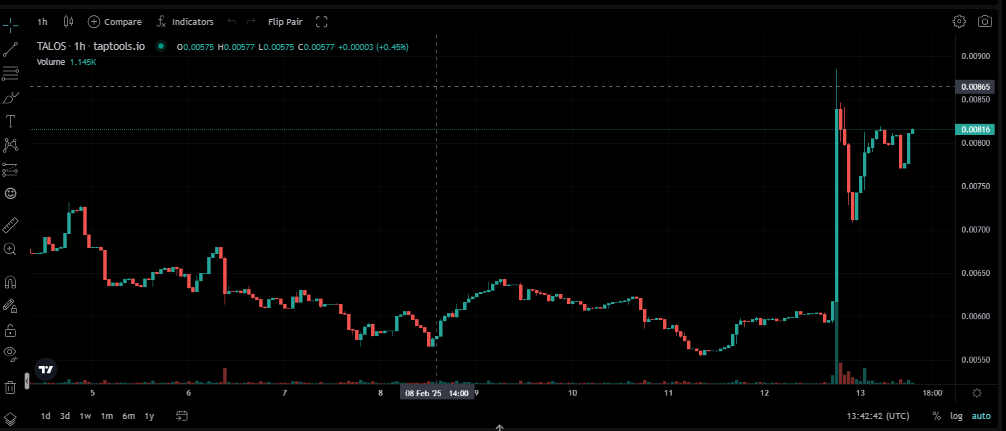Open the 1h time interval selector
This screenshot has width=1006, height=431.
(42, 22)
